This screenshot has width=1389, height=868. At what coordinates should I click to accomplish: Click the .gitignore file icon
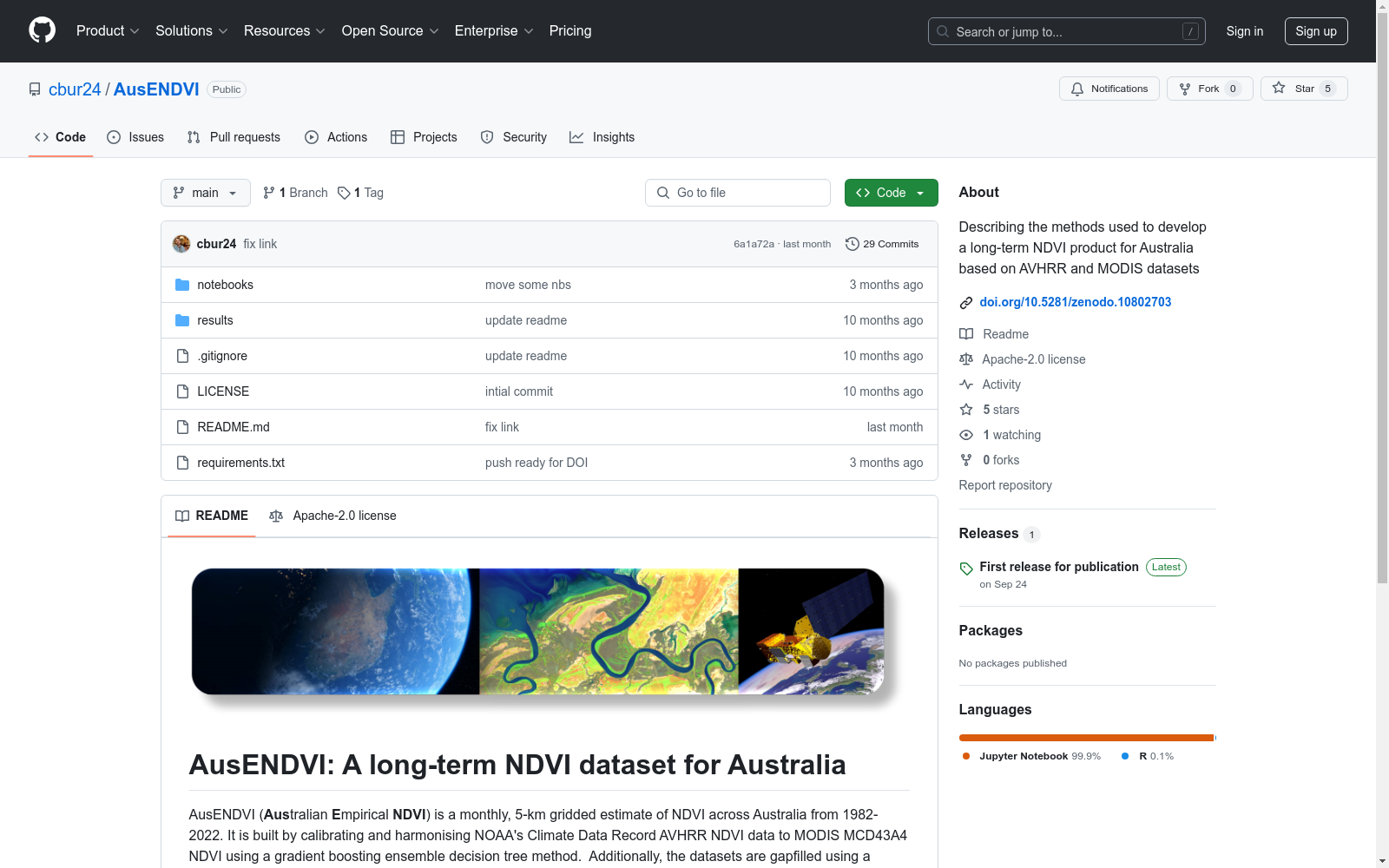(x=182, y=356)
